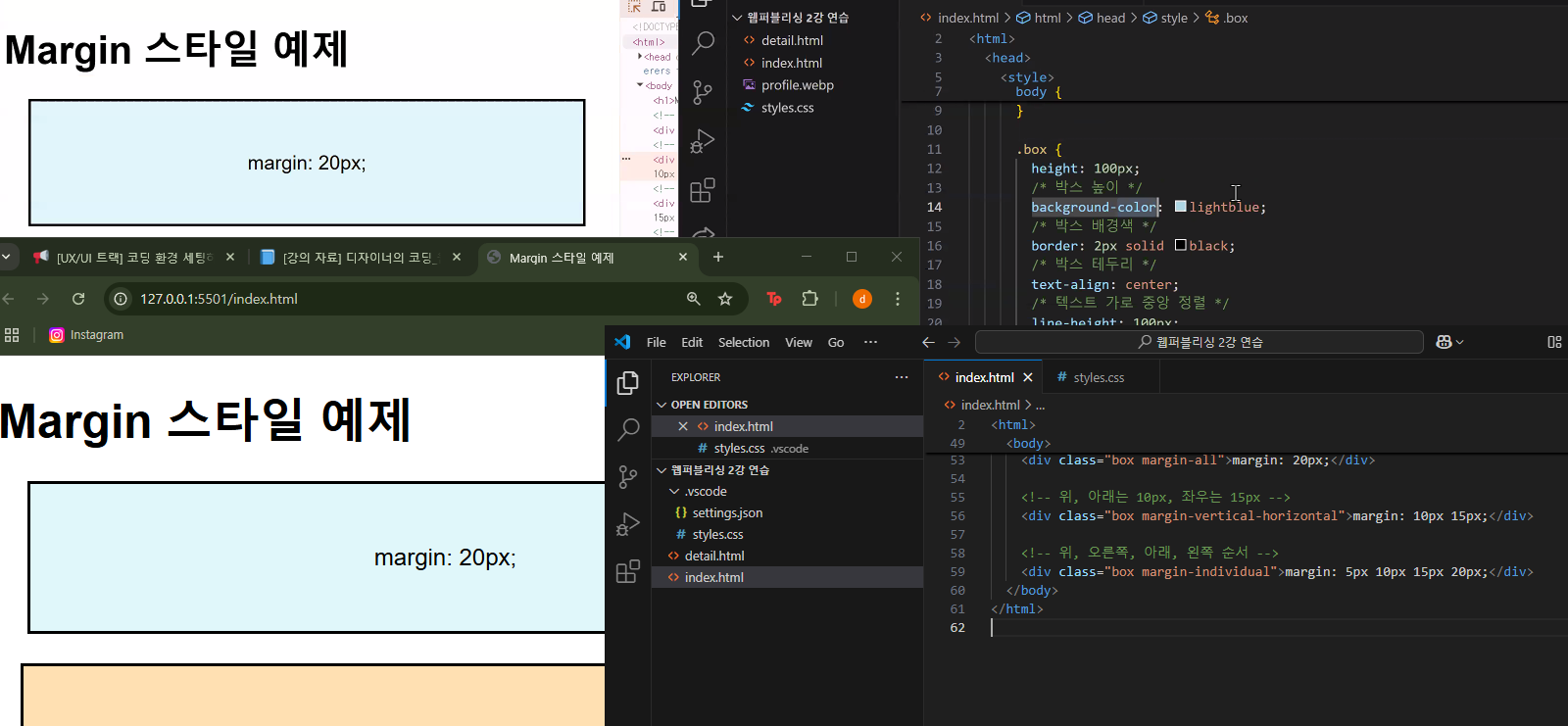Open View menu in VS Code

pyautogui.click(x=799, y=342)
